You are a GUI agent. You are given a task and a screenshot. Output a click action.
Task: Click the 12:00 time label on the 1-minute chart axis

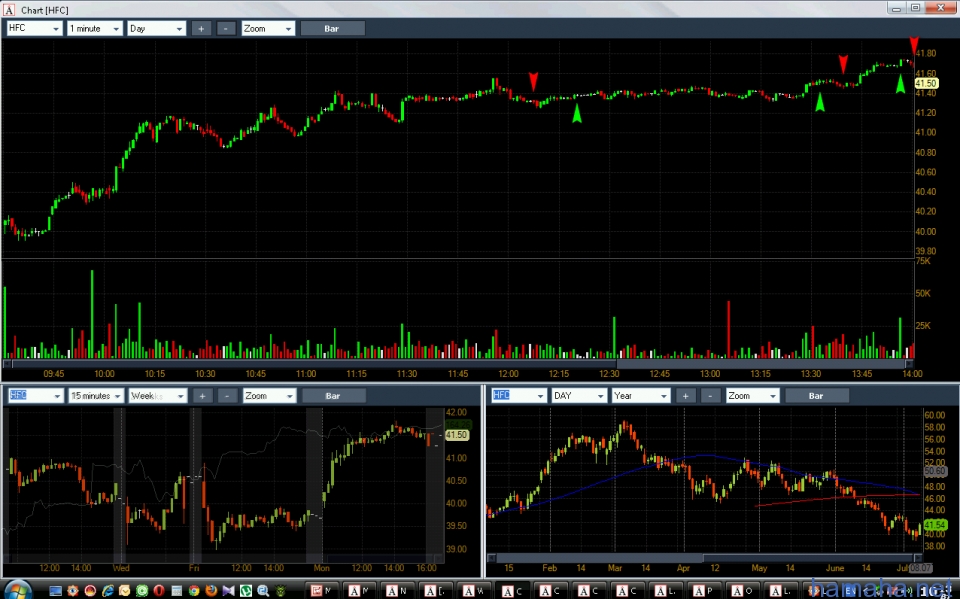[x=508, y=374]
